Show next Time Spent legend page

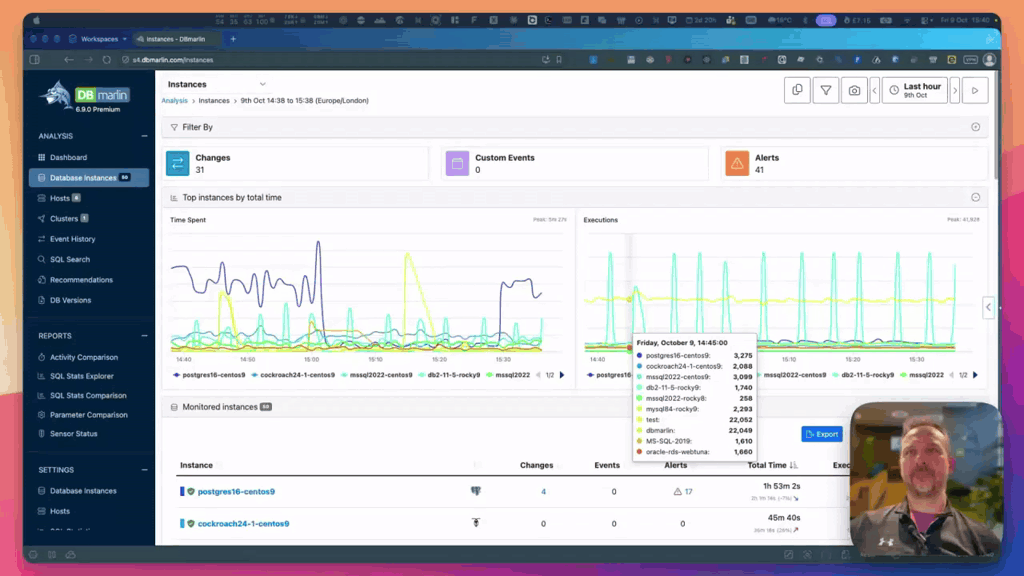point(562,375)
